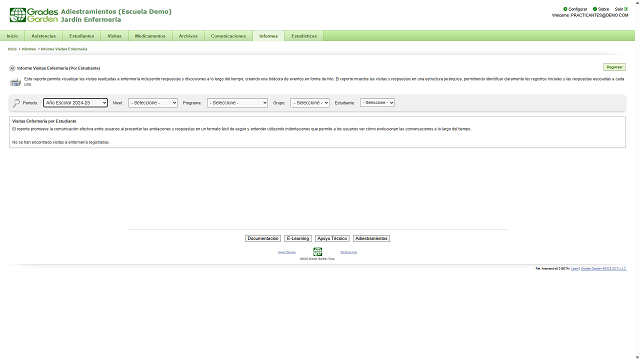Open the Programa dropdown
The image size is (640, 360).
(x=237, y=103)
